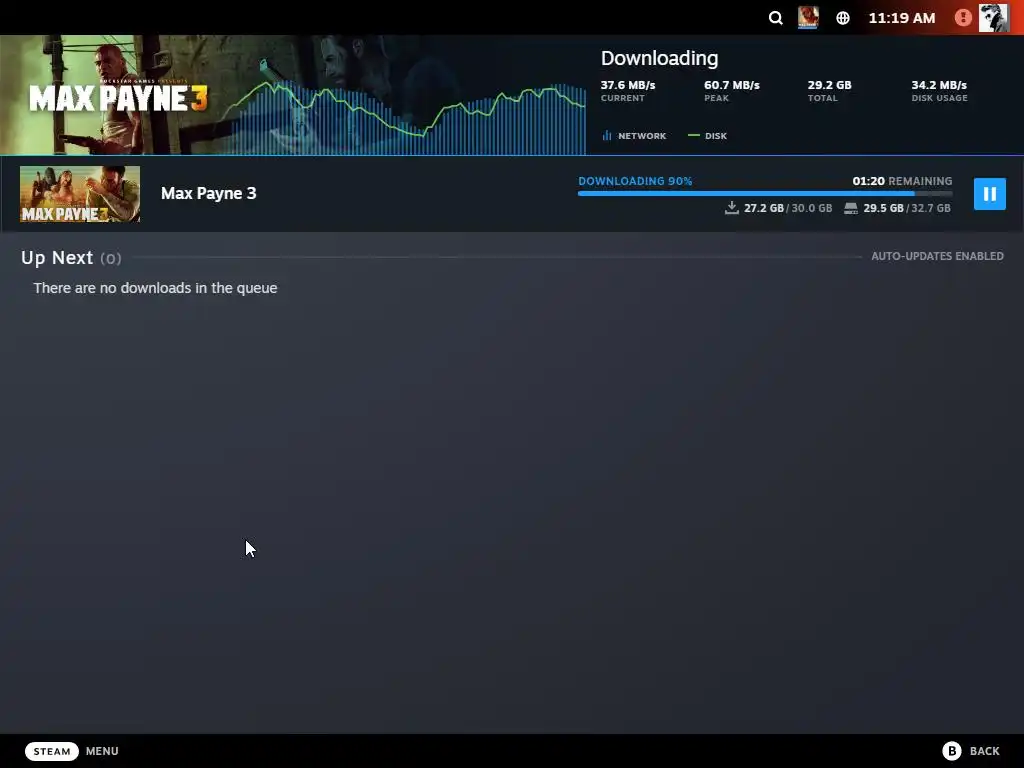Open the search magnifier icon
The width and height of the screenshot is (1024, 768).
click(x=775, y=18)
